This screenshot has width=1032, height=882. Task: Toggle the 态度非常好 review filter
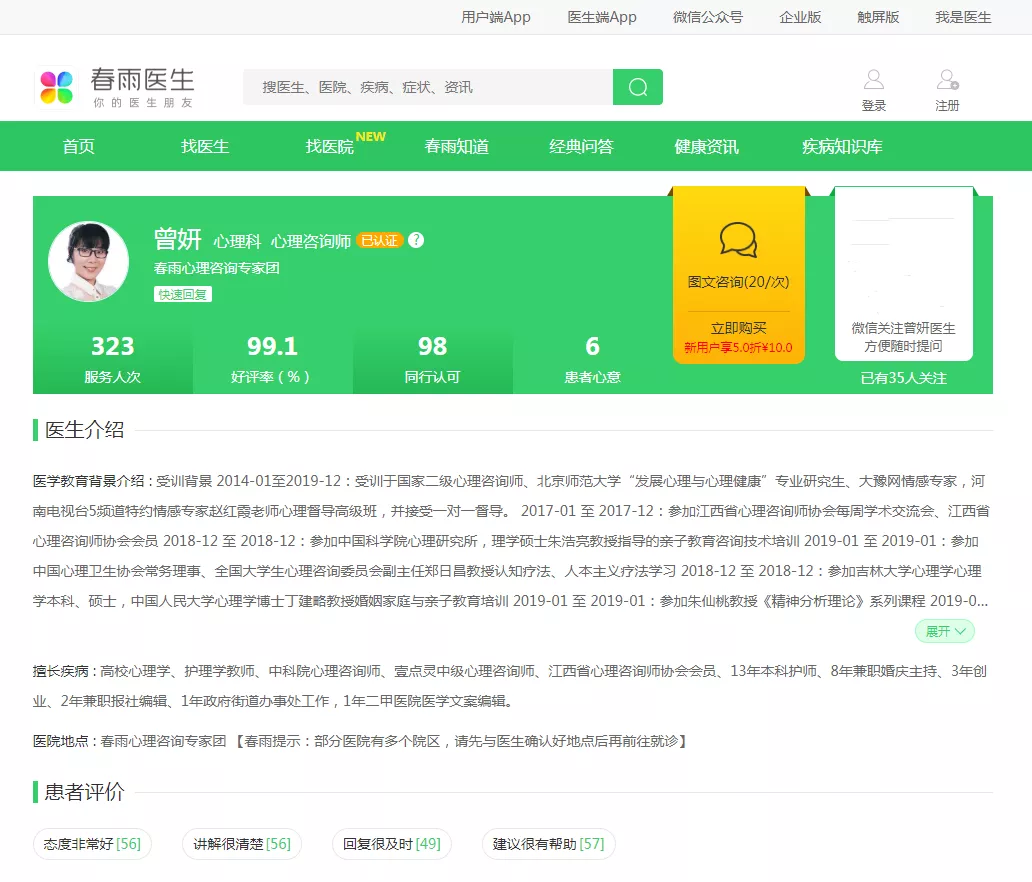tap(92, 844)
